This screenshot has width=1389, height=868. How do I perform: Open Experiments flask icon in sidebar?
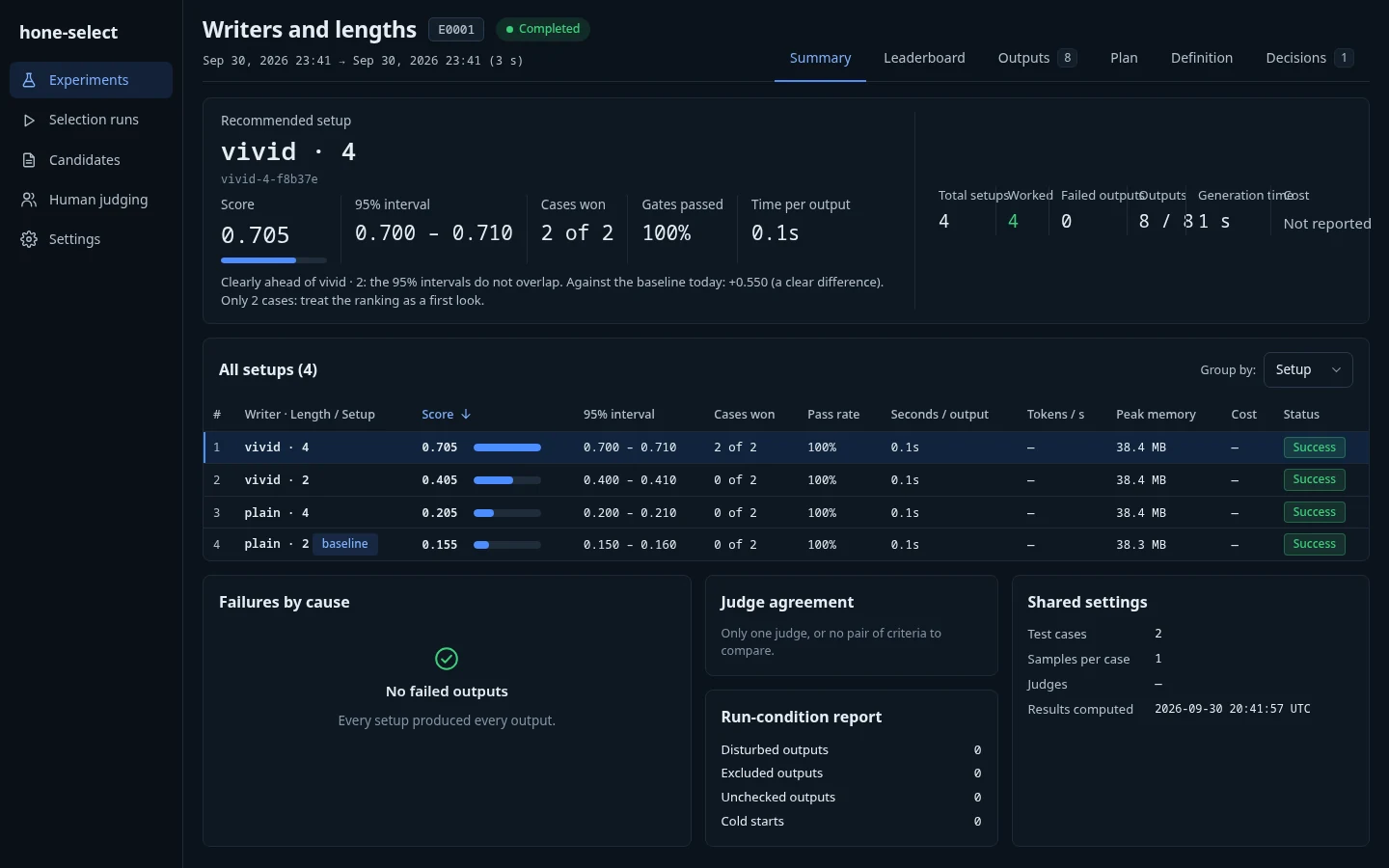(x=29, y=80)
